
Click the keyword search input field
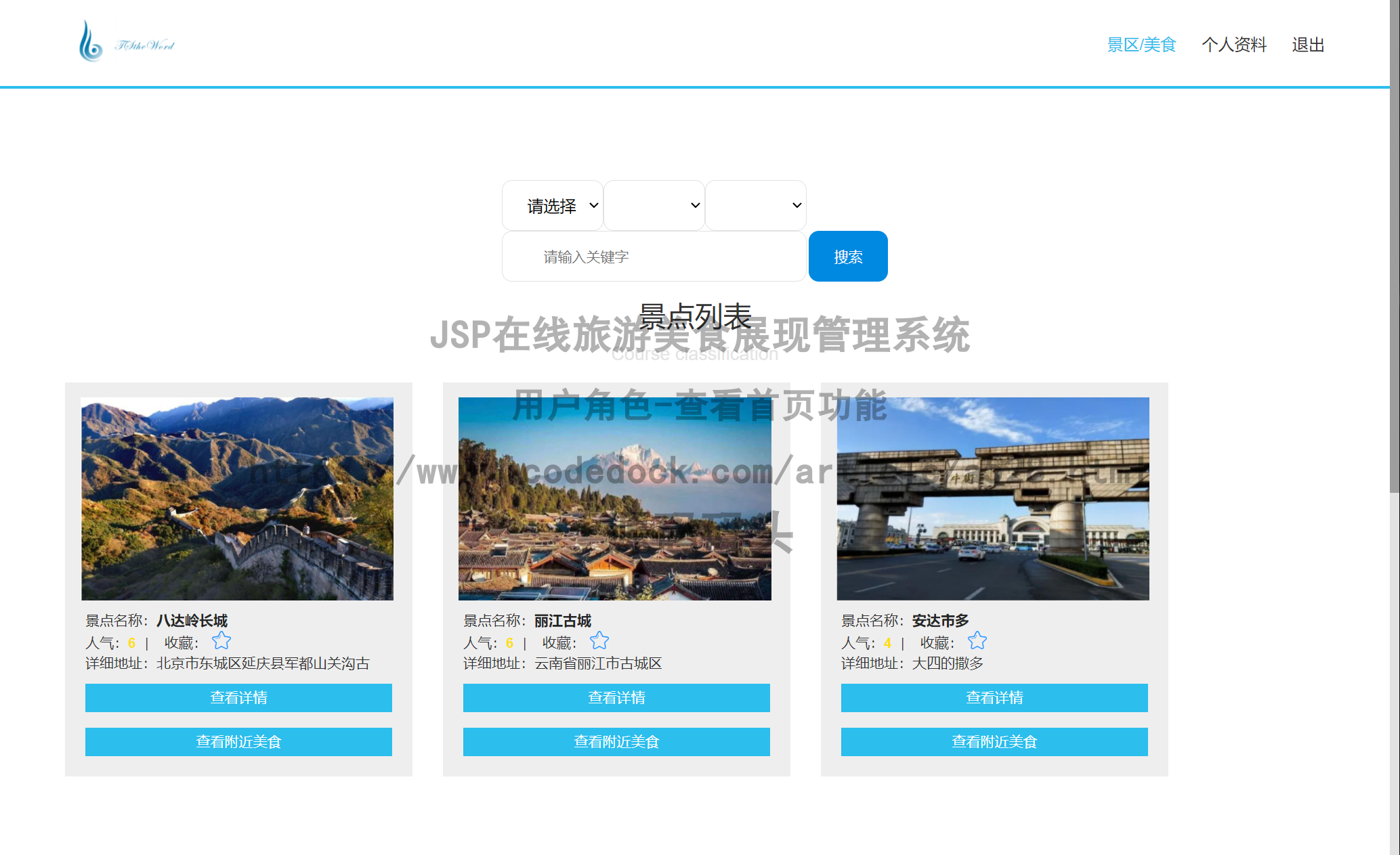[x=654, y=256]
